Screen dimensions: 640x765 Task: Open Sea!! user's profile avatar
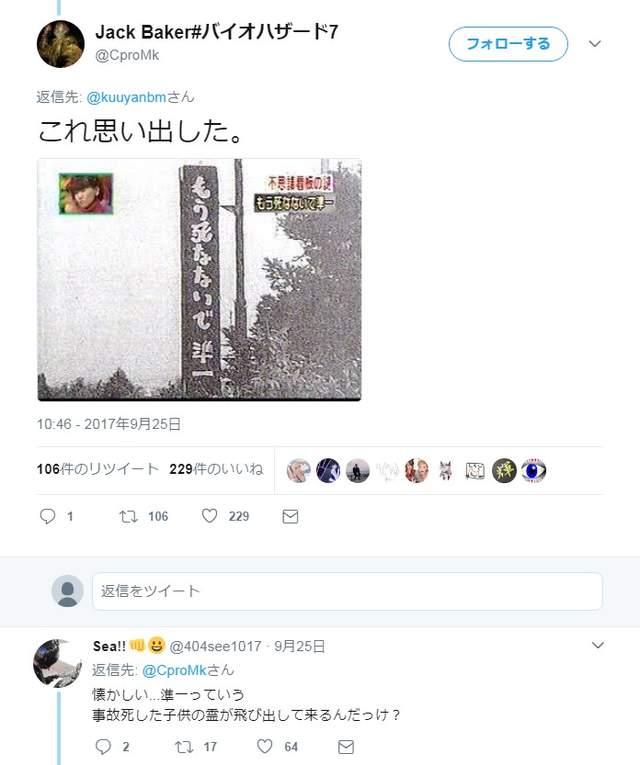[x=58, y=663]
